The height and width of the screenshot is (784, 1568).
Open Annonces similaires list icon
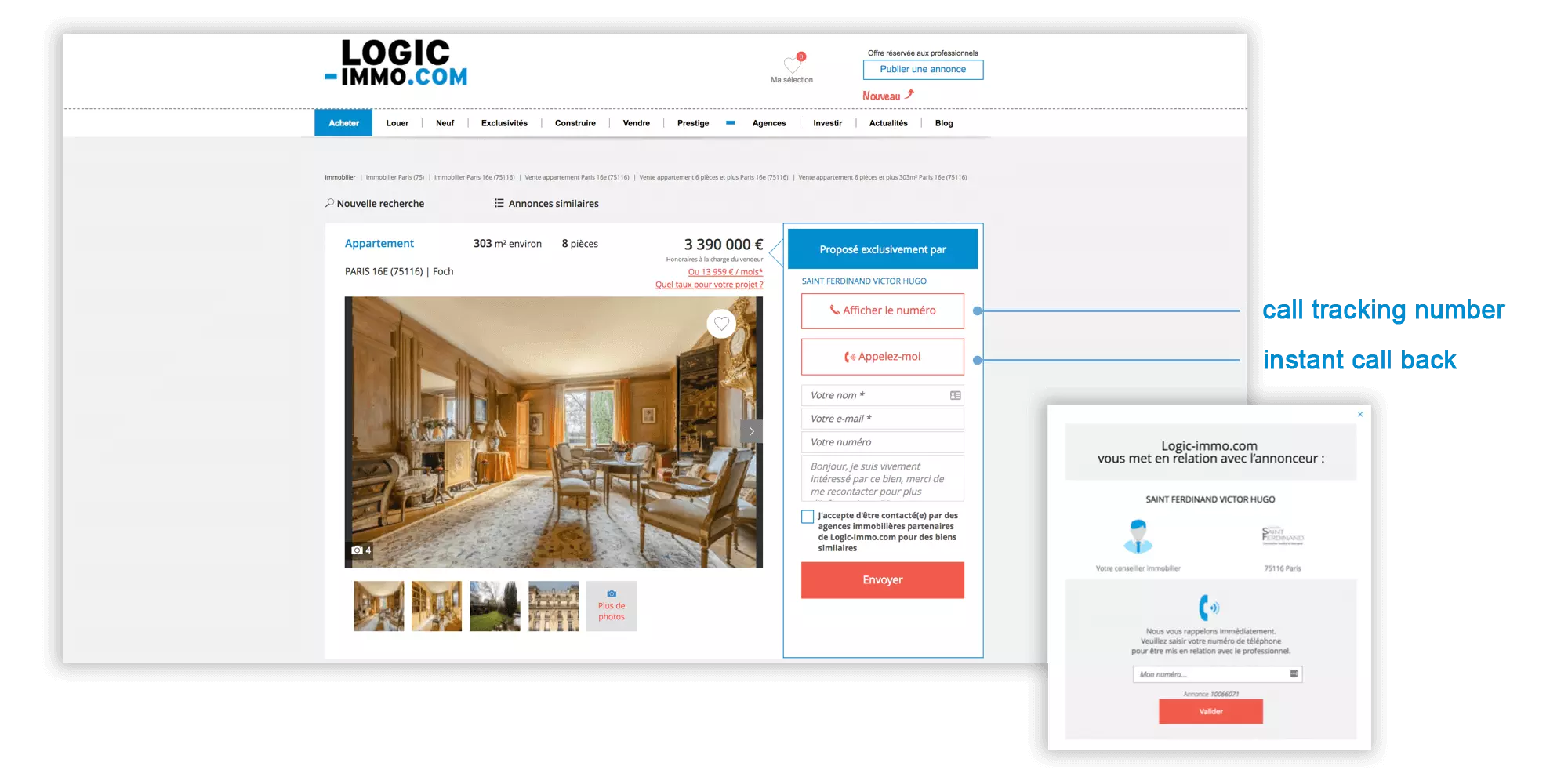coord(499,203)
